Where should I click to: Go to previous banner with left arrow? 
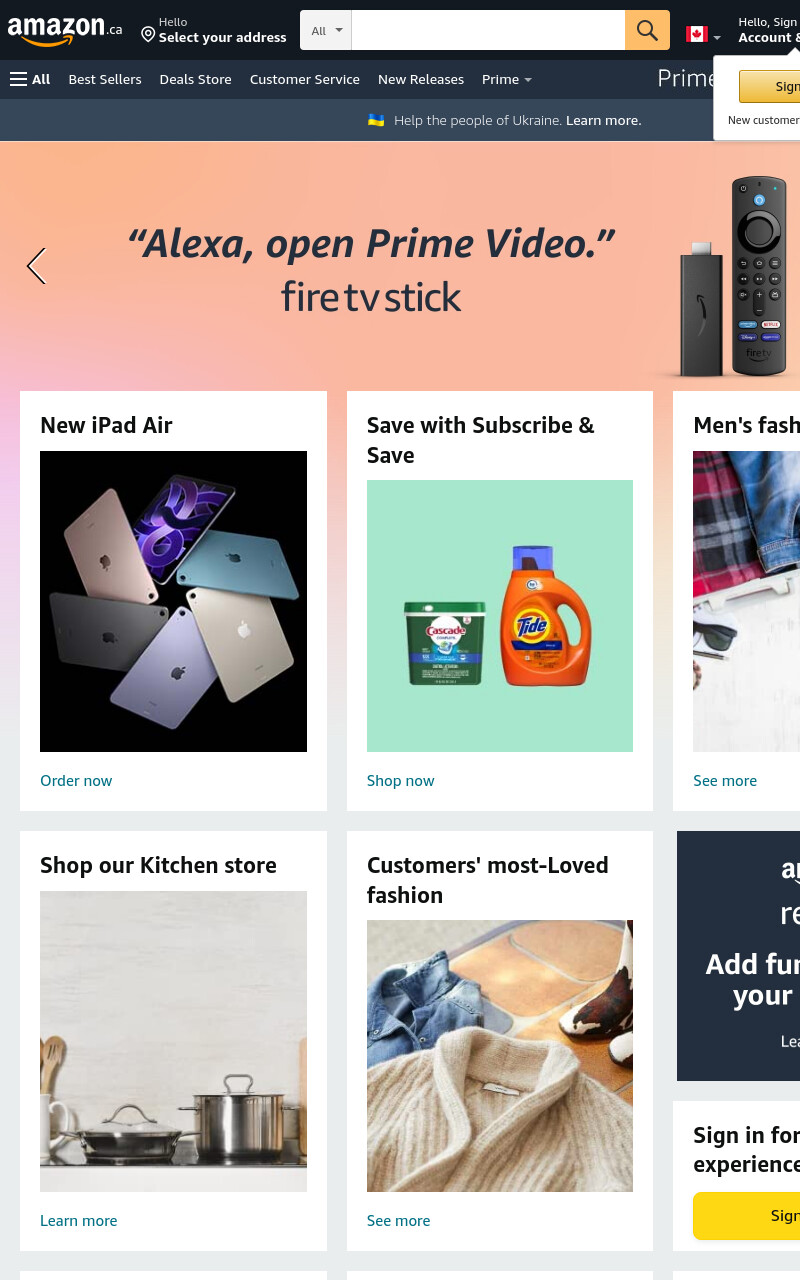point(36,266)
